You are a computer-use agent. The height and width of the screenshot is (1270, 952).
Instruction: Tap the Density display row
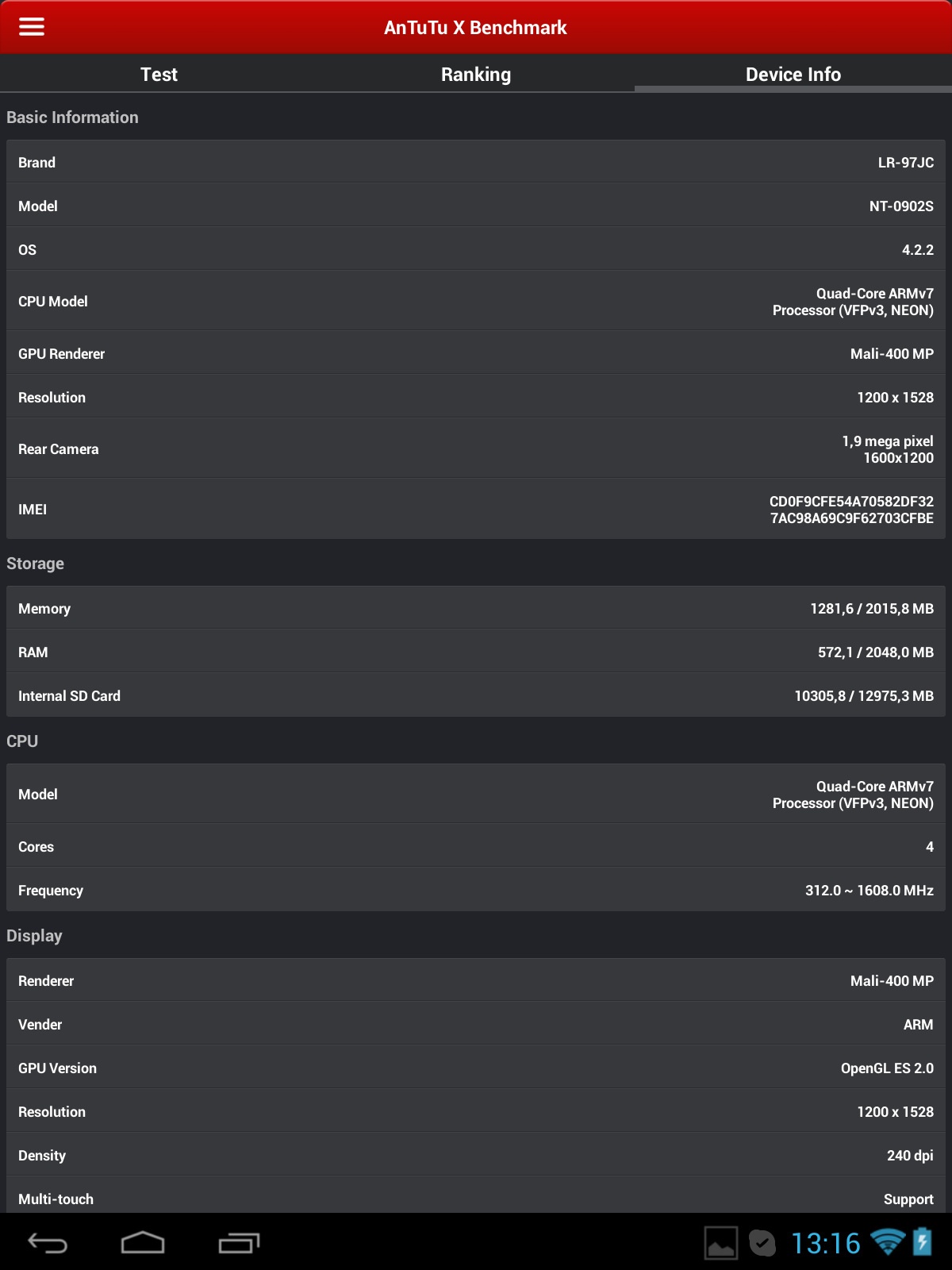pyautogui.click(x=476, y=1156)
